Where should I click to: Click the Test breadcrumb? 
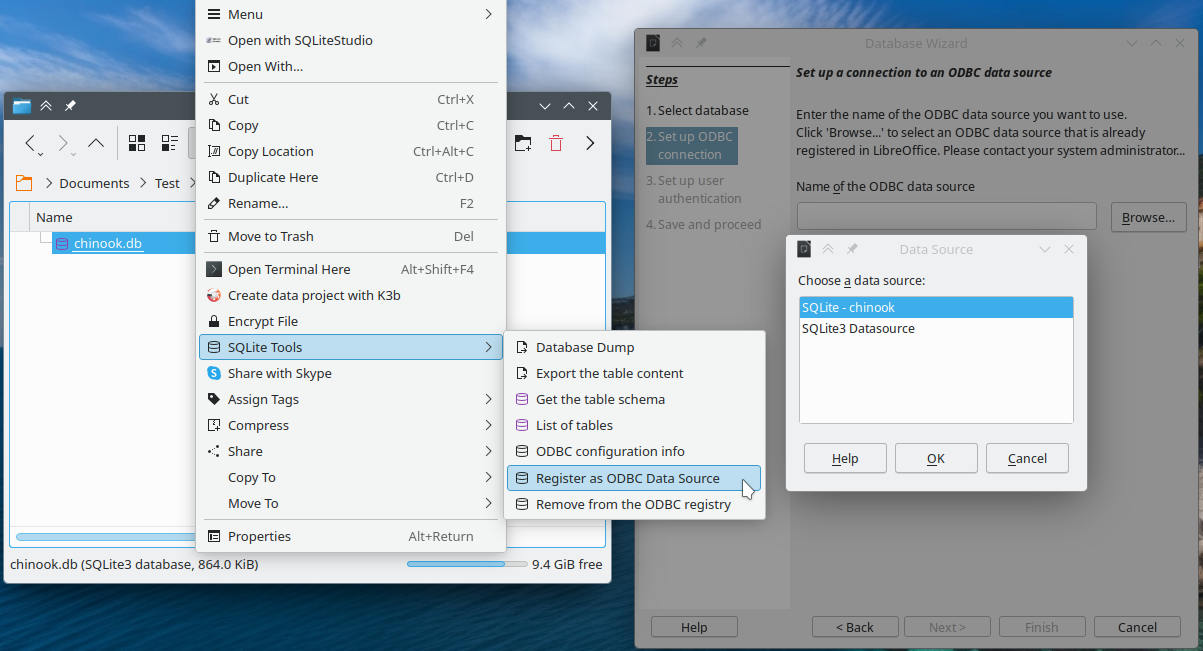(x=167, y=183)
